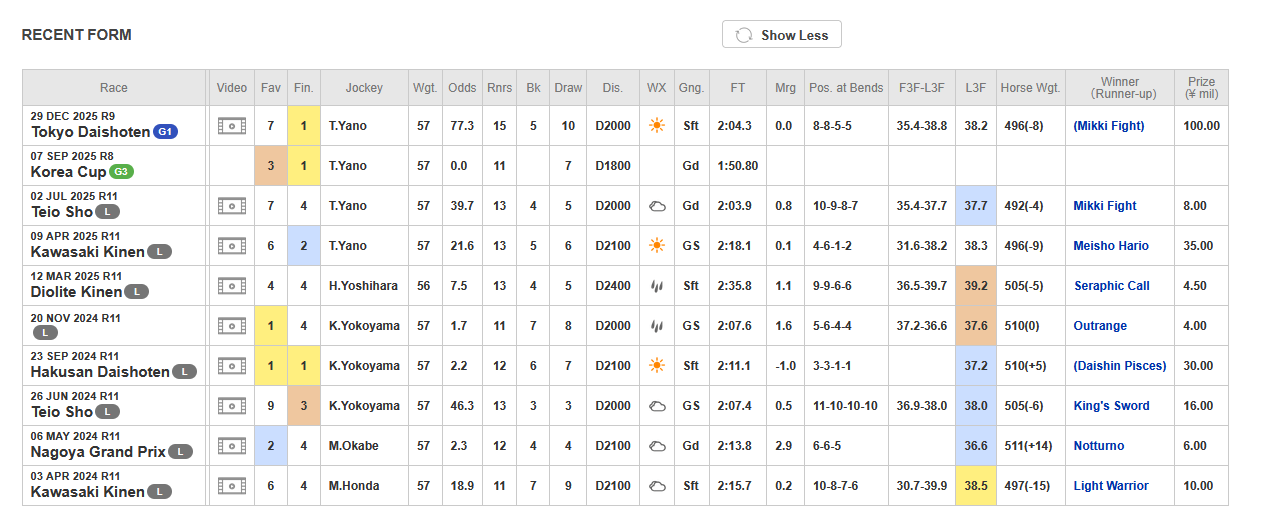Image resolution: width=1268 pixels, height=521 pixels.
Task: Open the Light Warrior winner link
Action: point(1111,486)
